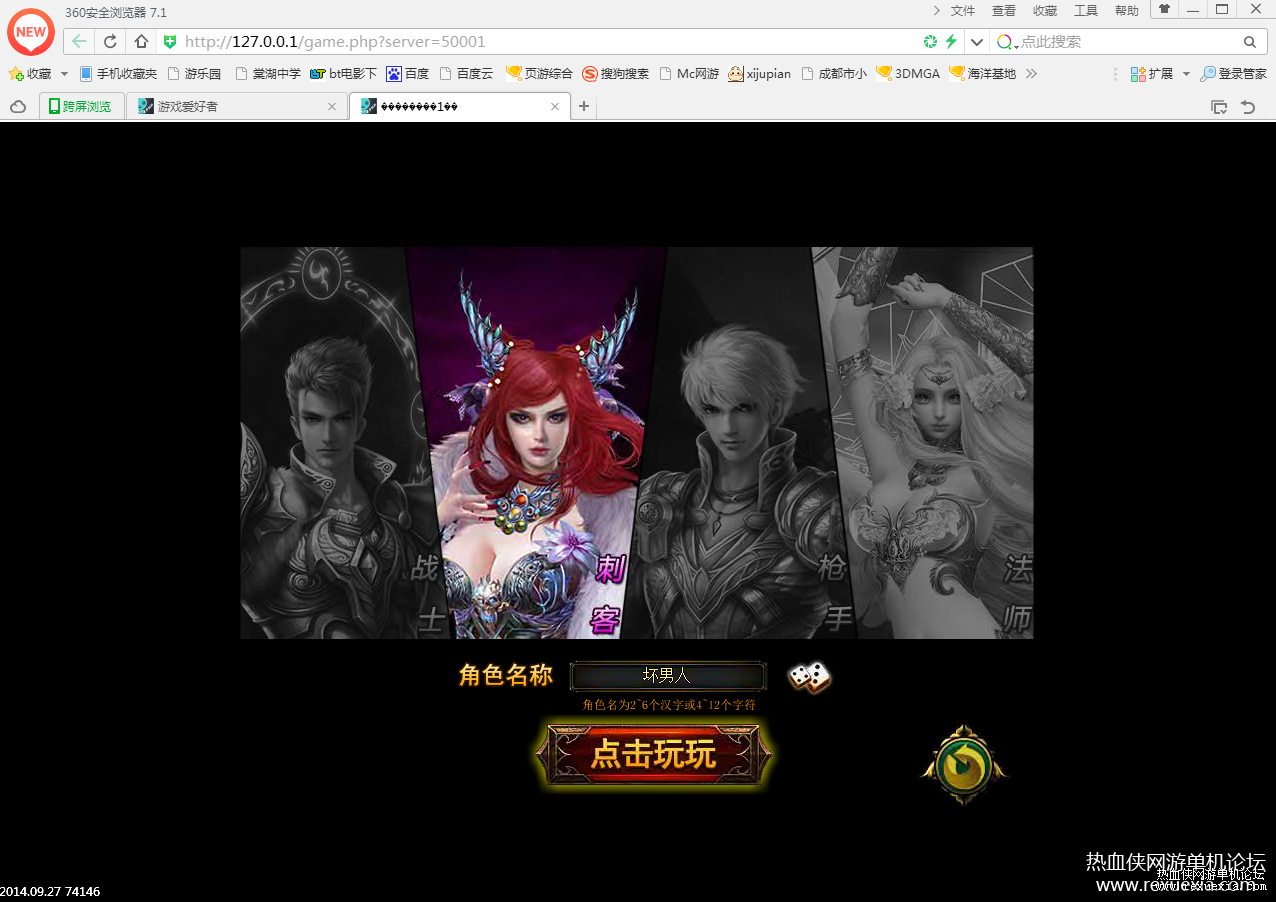The height and width of the screenshot is (902, 1276).
Task: Open the 手机收藏夹 bookmark
Action: point(118,74)
